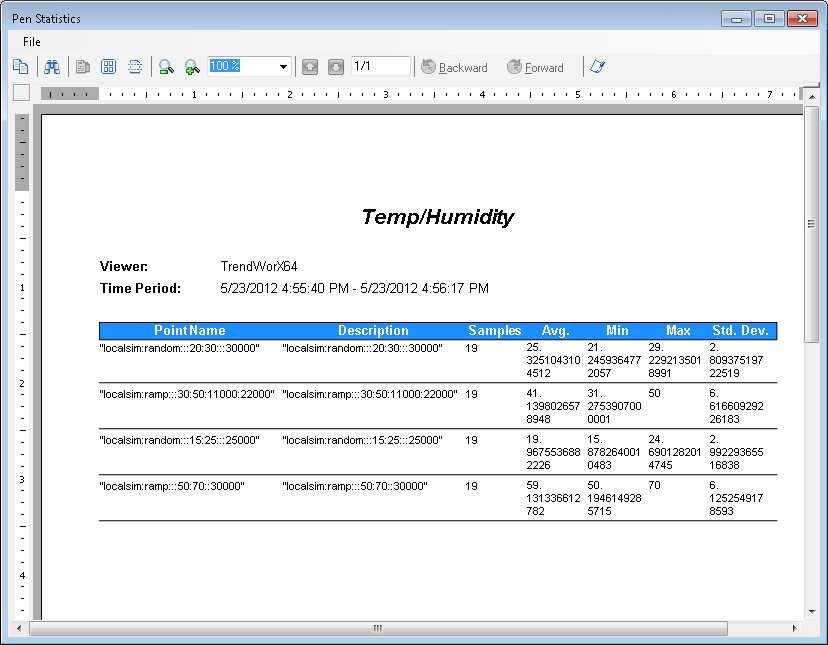This screenshot has width=828, height=645.
Task: Click the horizontal scrollbar right arrow
Action: click(794, 628)
